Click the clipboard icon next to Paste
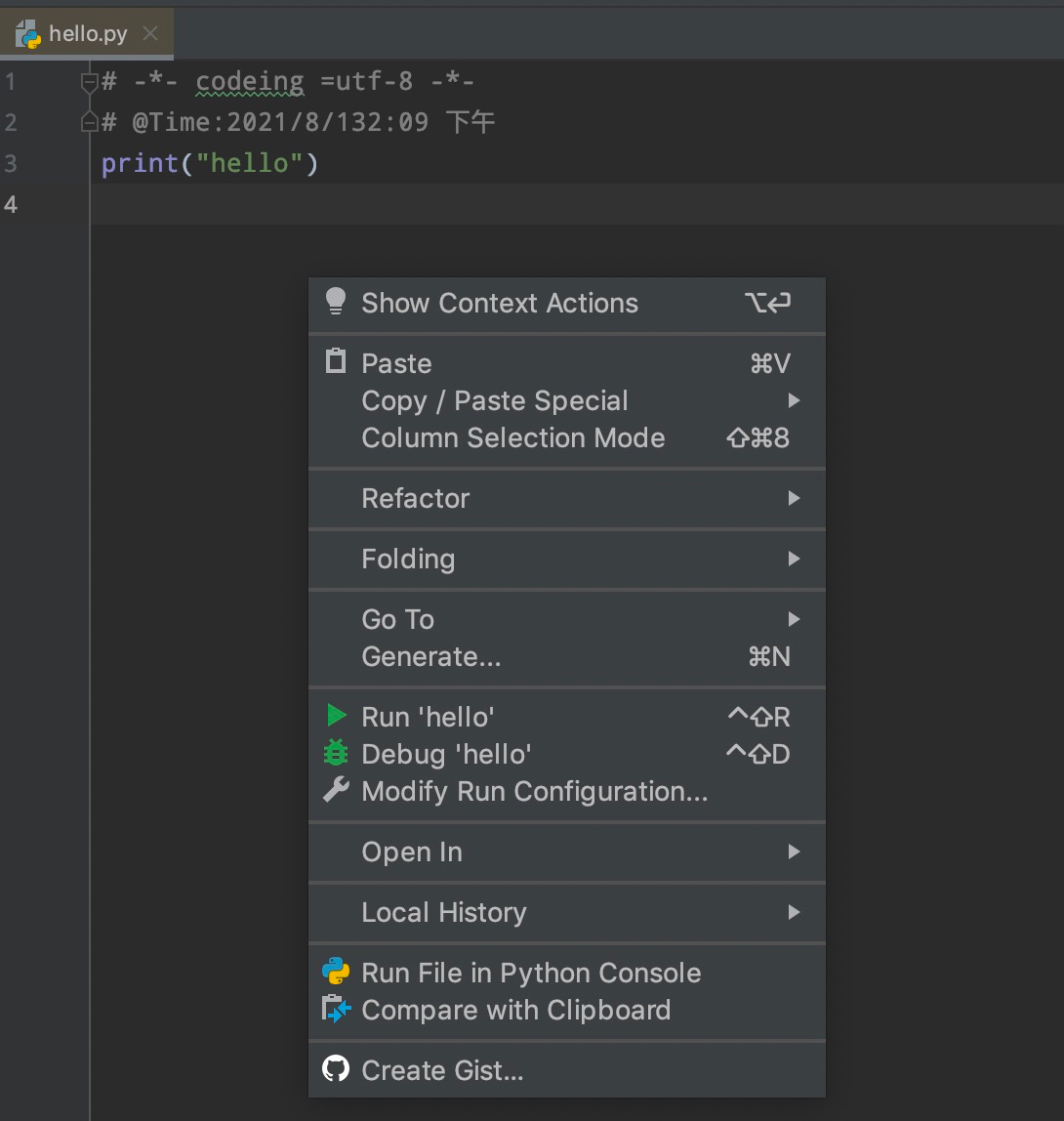 pos(336,362)
